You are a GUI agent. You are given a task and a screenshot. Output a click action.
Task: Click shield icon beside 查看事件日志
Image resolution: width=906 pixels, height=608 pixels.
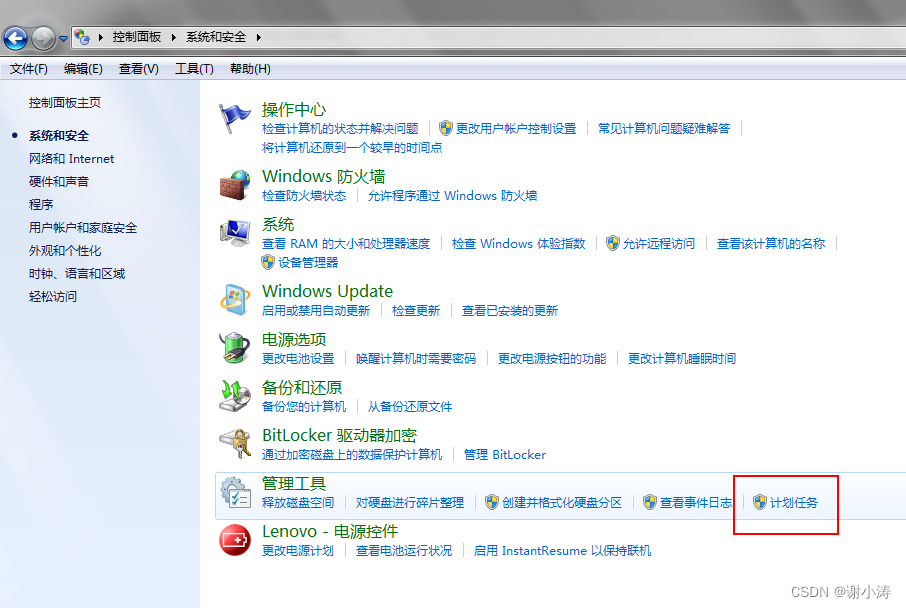[650, 502]
